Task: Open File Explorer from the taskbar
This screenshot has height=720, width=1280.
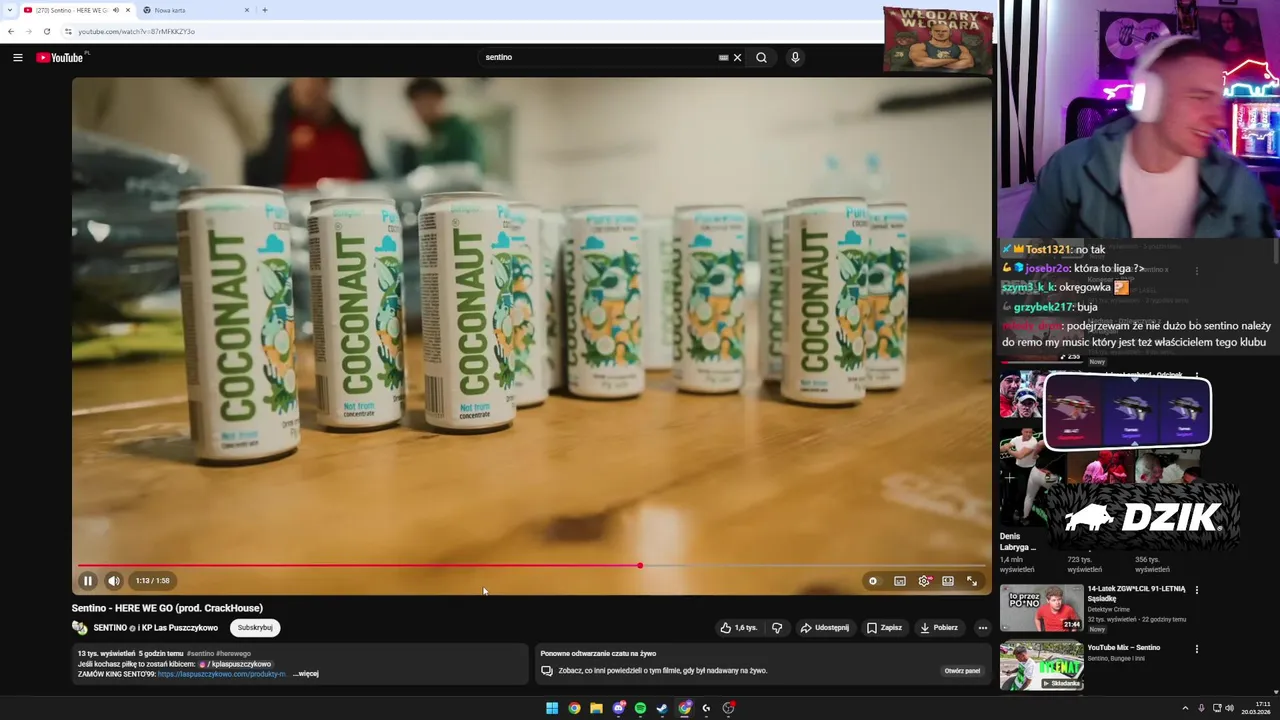Action: pos(596,708)
